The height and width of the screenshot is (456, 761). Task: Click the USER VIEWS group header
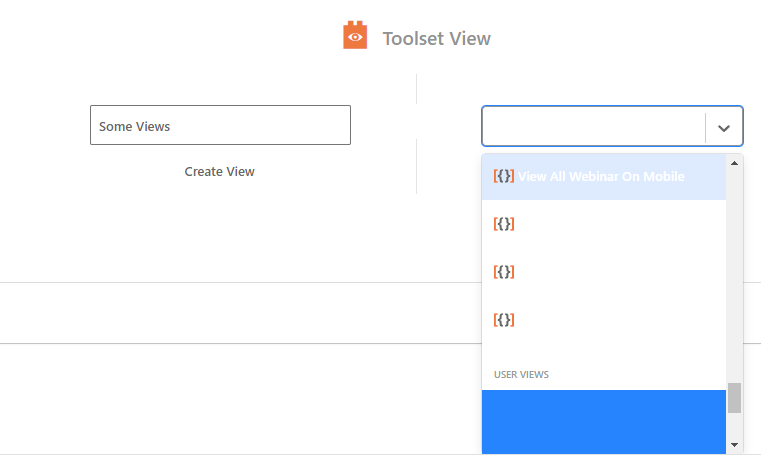521,375
